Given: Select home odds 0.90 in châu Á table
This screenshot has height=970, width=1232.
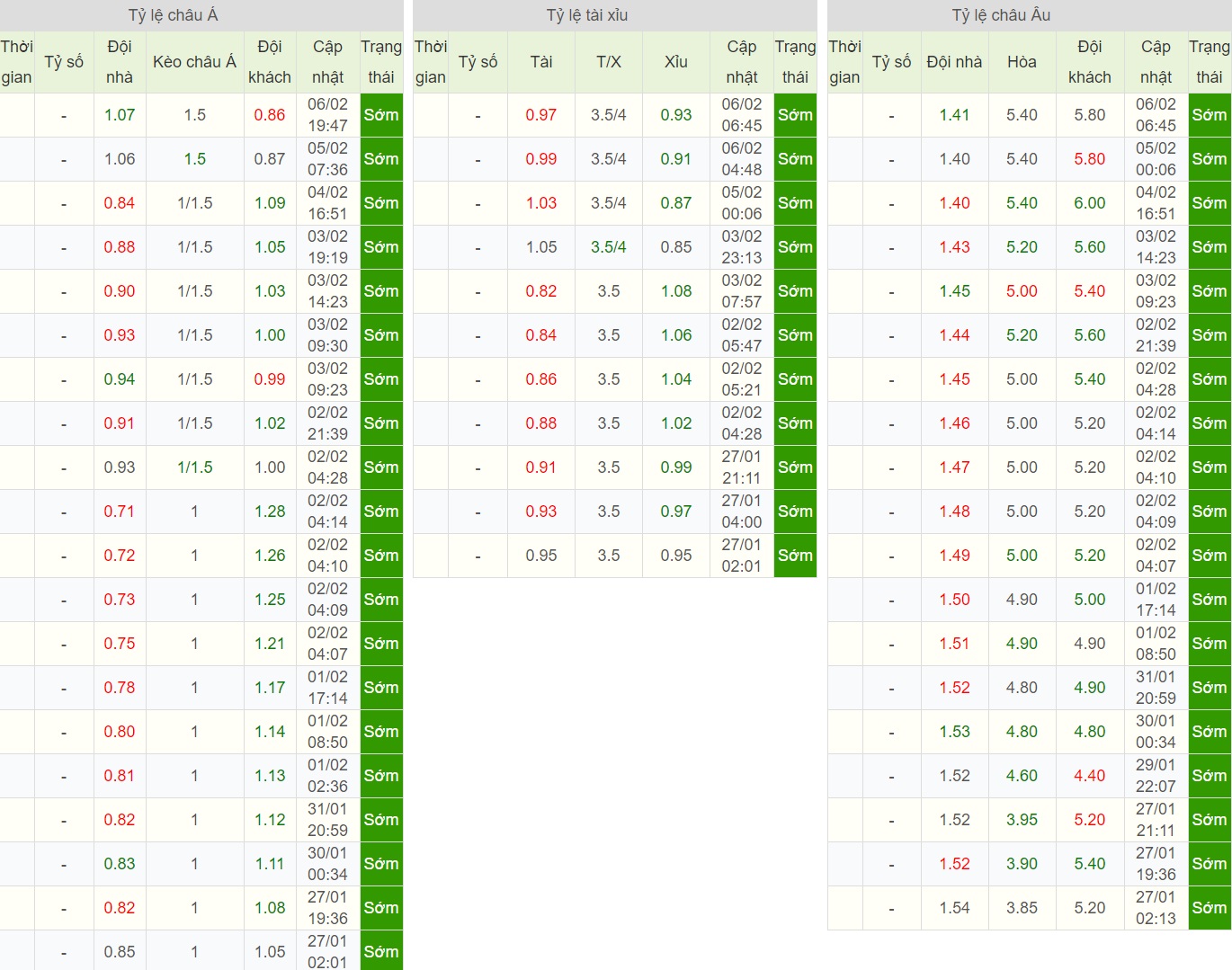Looking at the screenshot, I should click(120, 291).
